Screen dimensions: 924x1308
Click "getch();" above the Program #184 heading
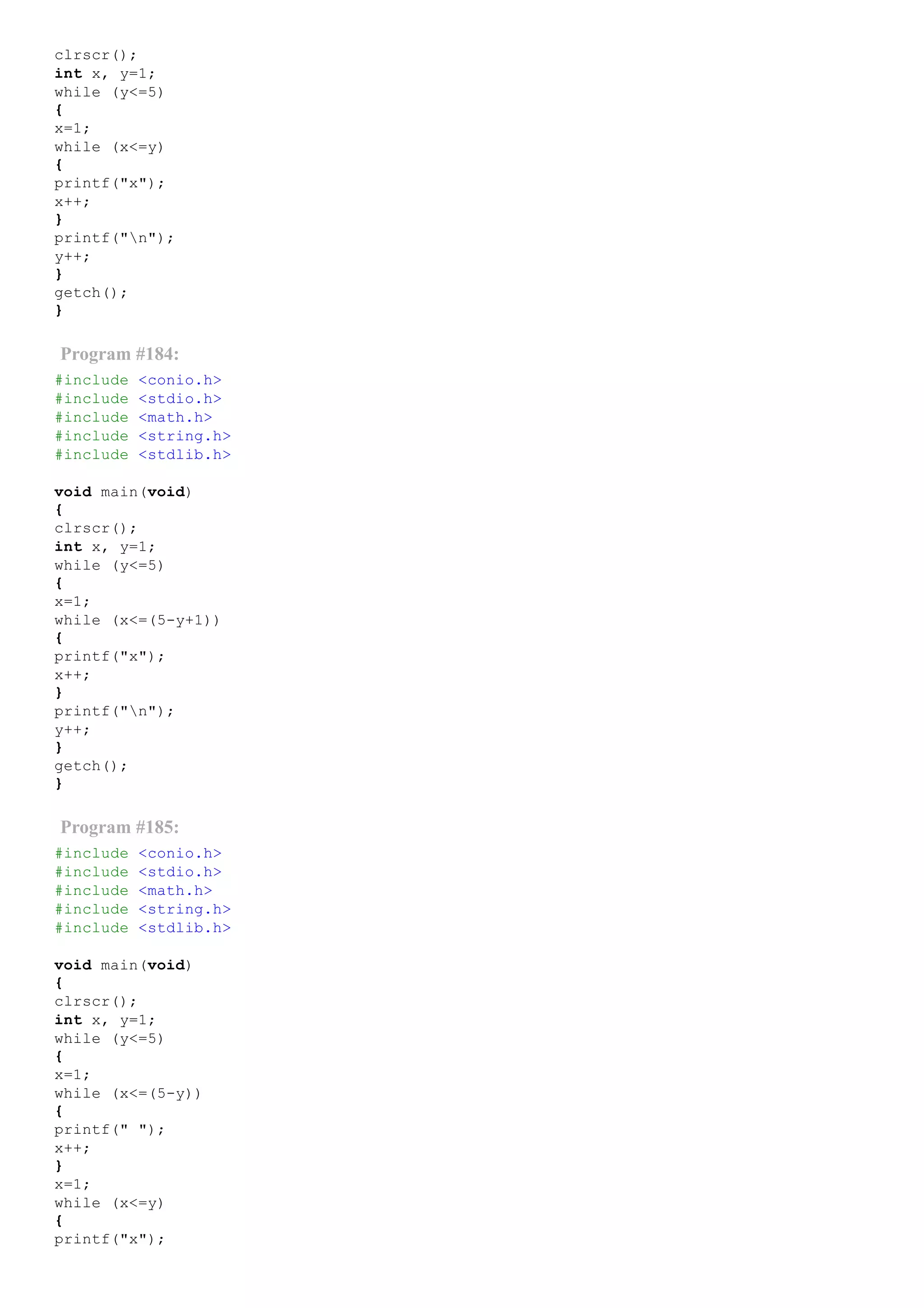[x=91, y=293]
